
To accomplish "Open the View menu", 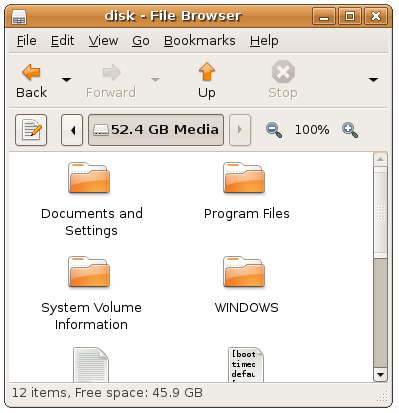I will pos(103,41).
